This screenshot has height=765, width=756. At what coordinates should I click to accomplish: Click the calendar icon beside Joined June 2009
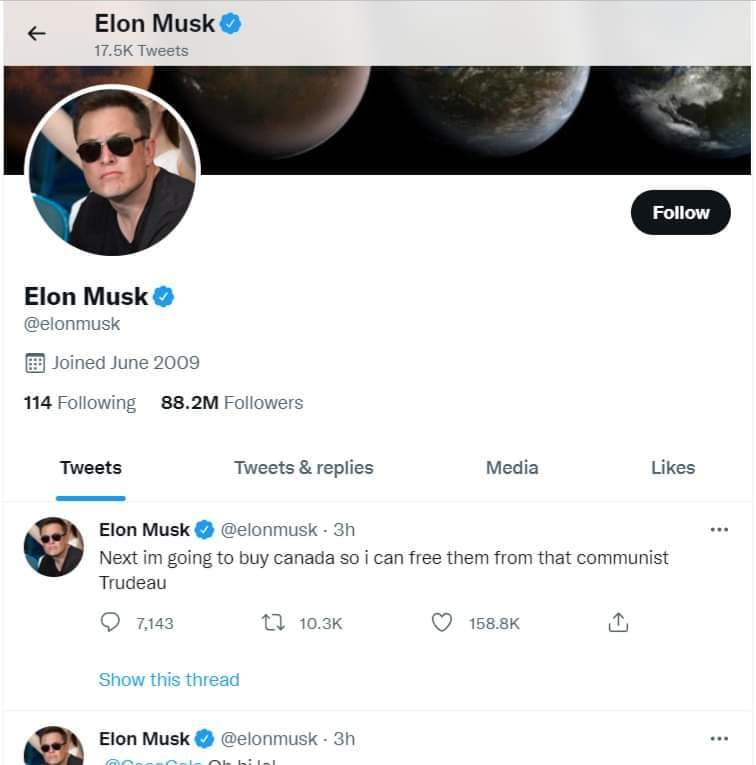point(34,362)
